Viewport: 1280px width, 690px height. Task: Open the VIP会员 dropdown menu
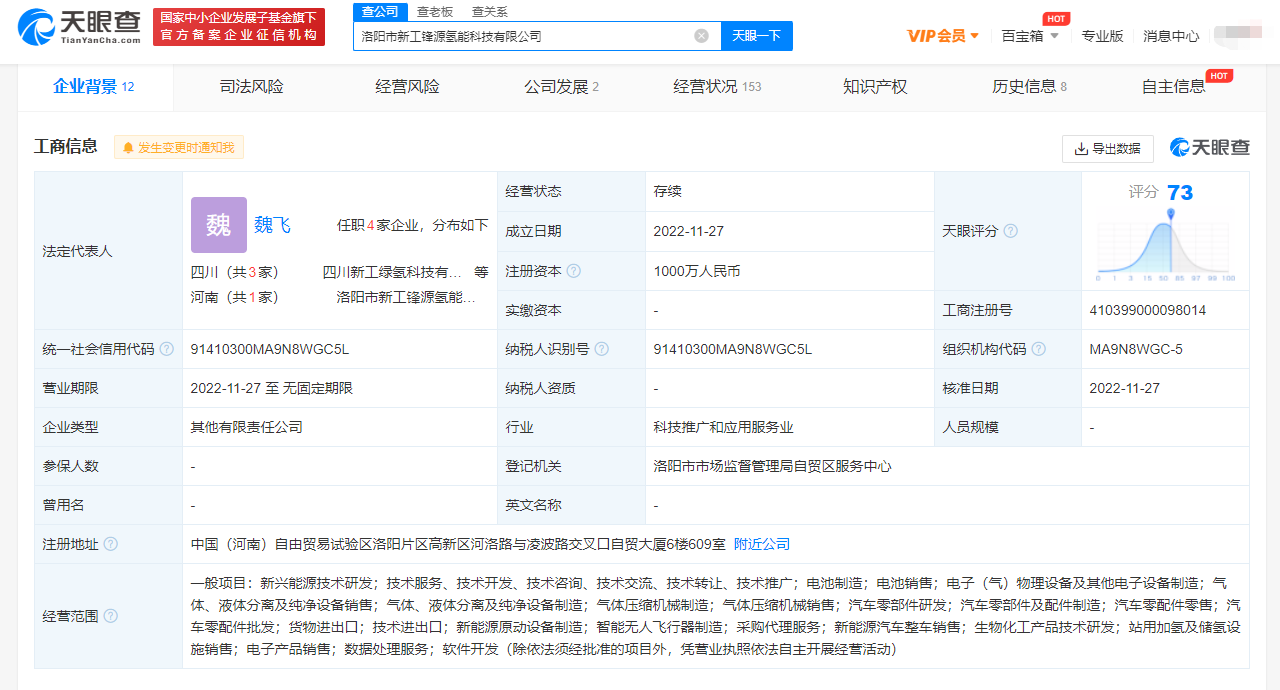[x=942, y=36]
